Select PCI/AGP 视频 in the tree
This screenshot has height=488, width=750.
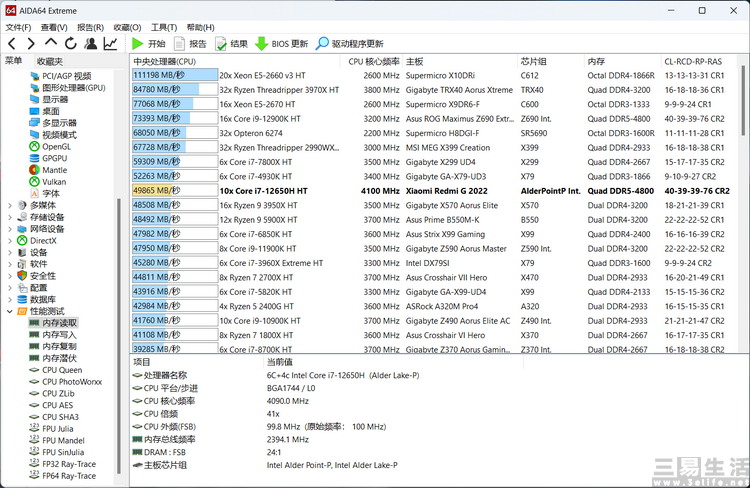tap(66, 76)
